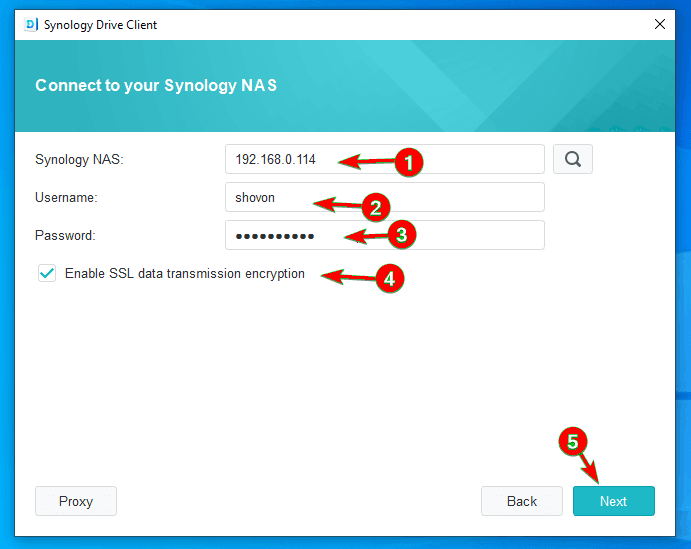This screenshot has width=691, height=549.
Task: Proceed with the Next button
Action: click(x=613, y=501)
